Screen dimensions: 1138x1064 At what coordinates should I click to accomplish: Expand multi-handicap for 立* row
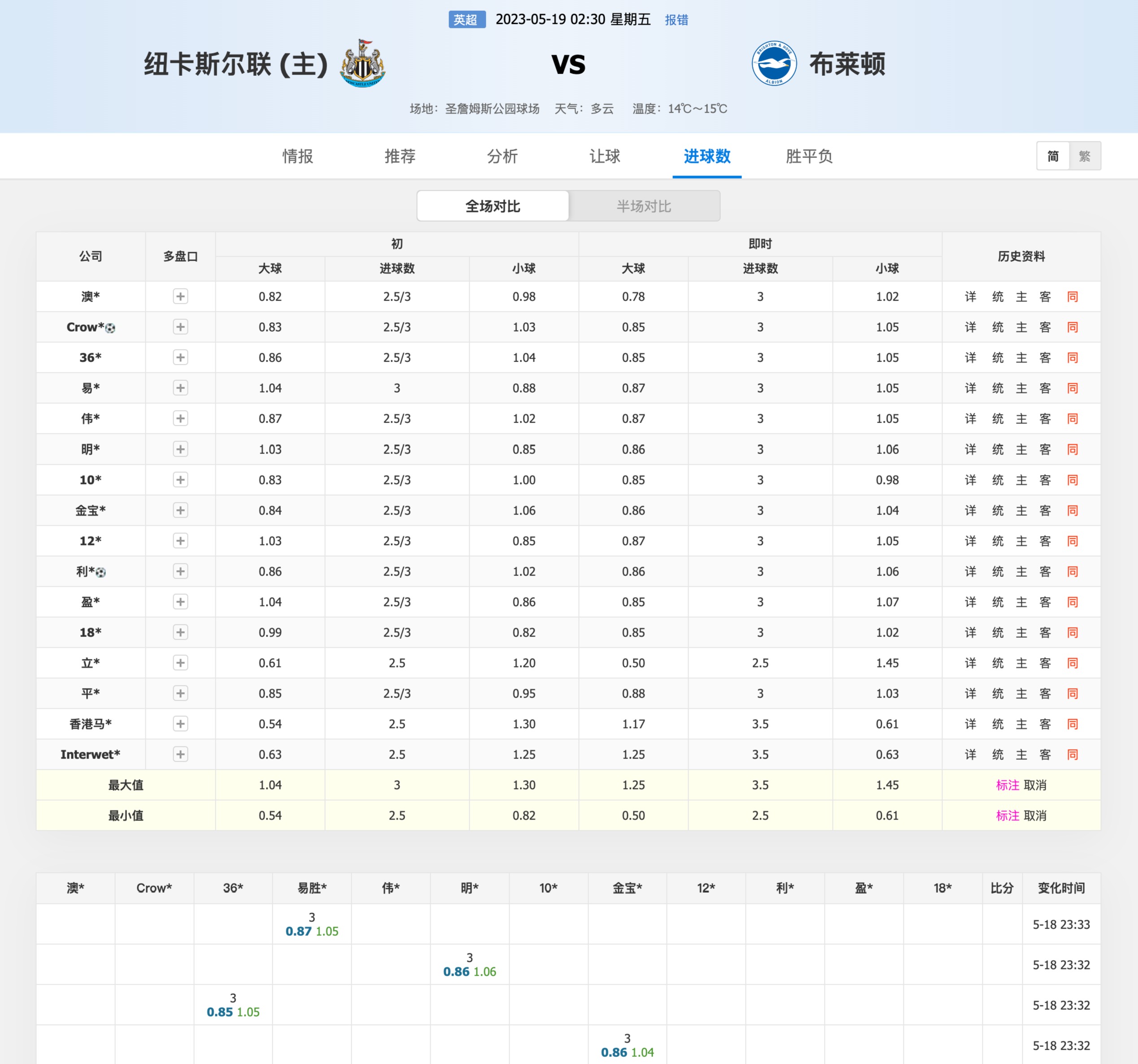pyautogui.click(x=180, y=663)
